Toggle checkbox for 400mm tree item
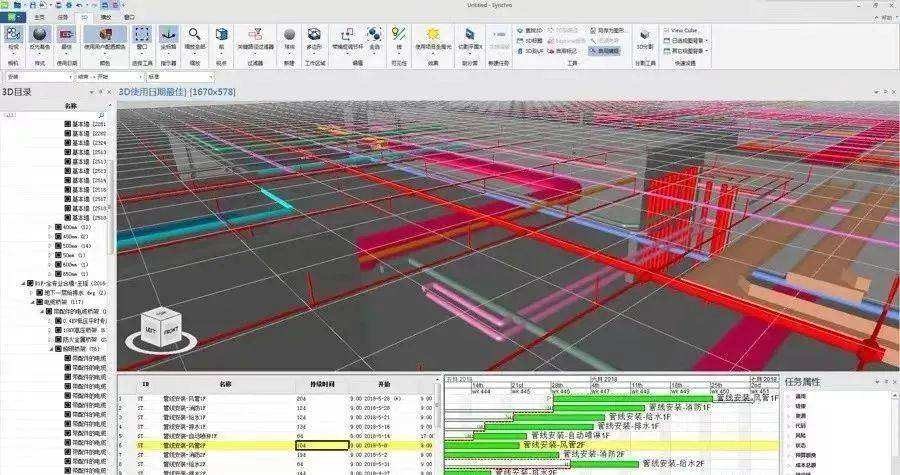This screenshot has width=900, height=475. (59, 227)
